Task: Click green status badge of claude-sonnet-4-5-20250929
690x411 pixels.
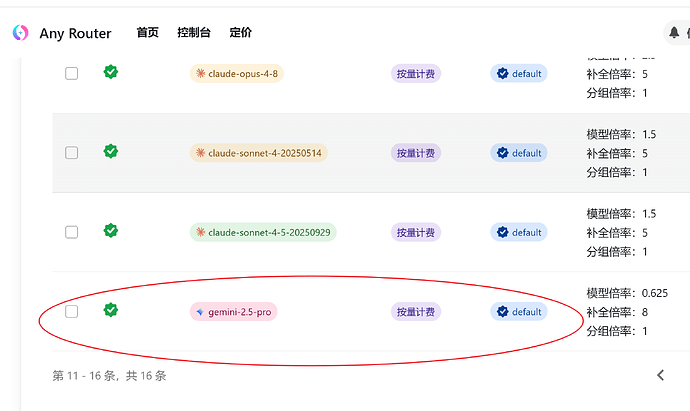Action: 111,231
